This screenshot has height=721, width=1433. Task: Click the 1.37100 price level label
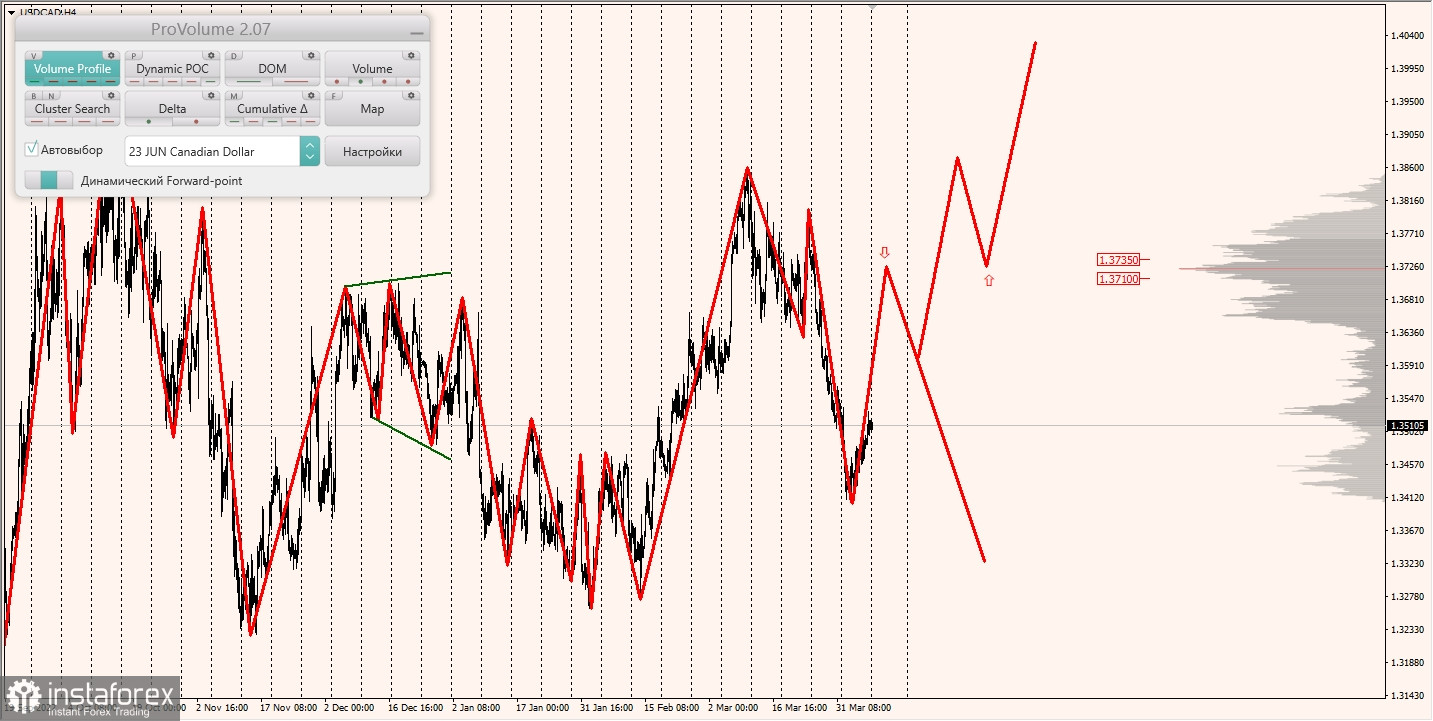pyautogui.click(x=1118, y=278)
